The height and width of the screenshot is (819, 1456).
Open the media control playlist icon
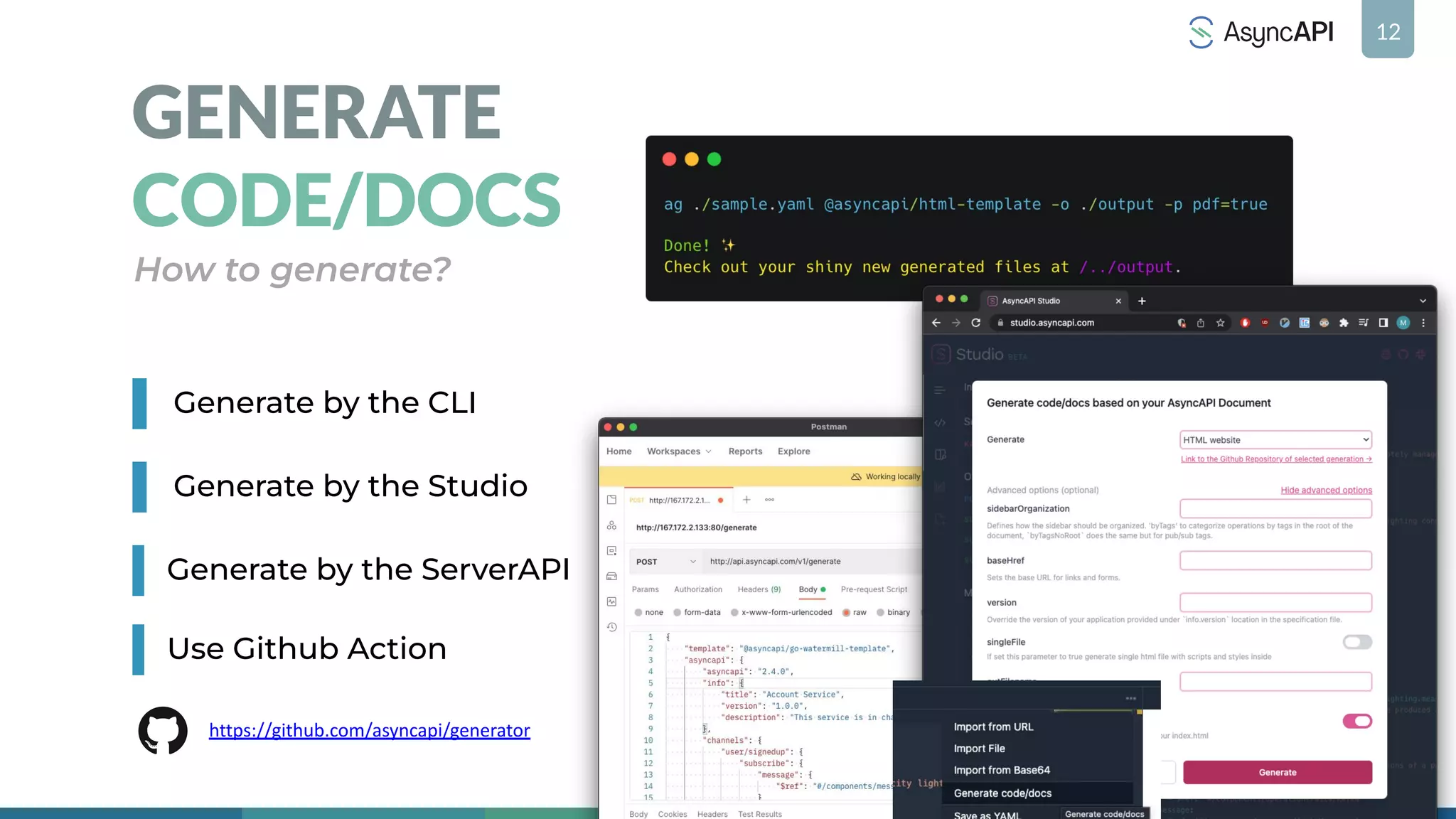(x=1364, y=323)
